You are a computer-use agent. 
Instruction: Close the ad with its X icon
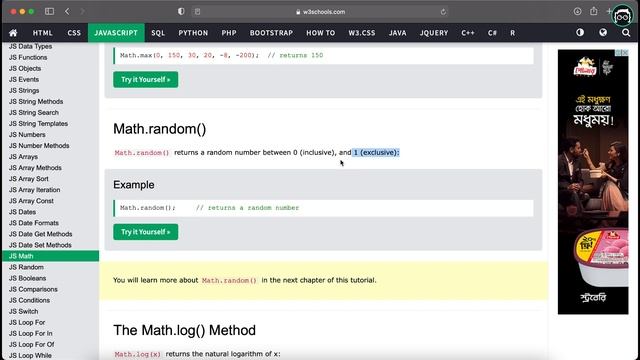pos(625,53)
